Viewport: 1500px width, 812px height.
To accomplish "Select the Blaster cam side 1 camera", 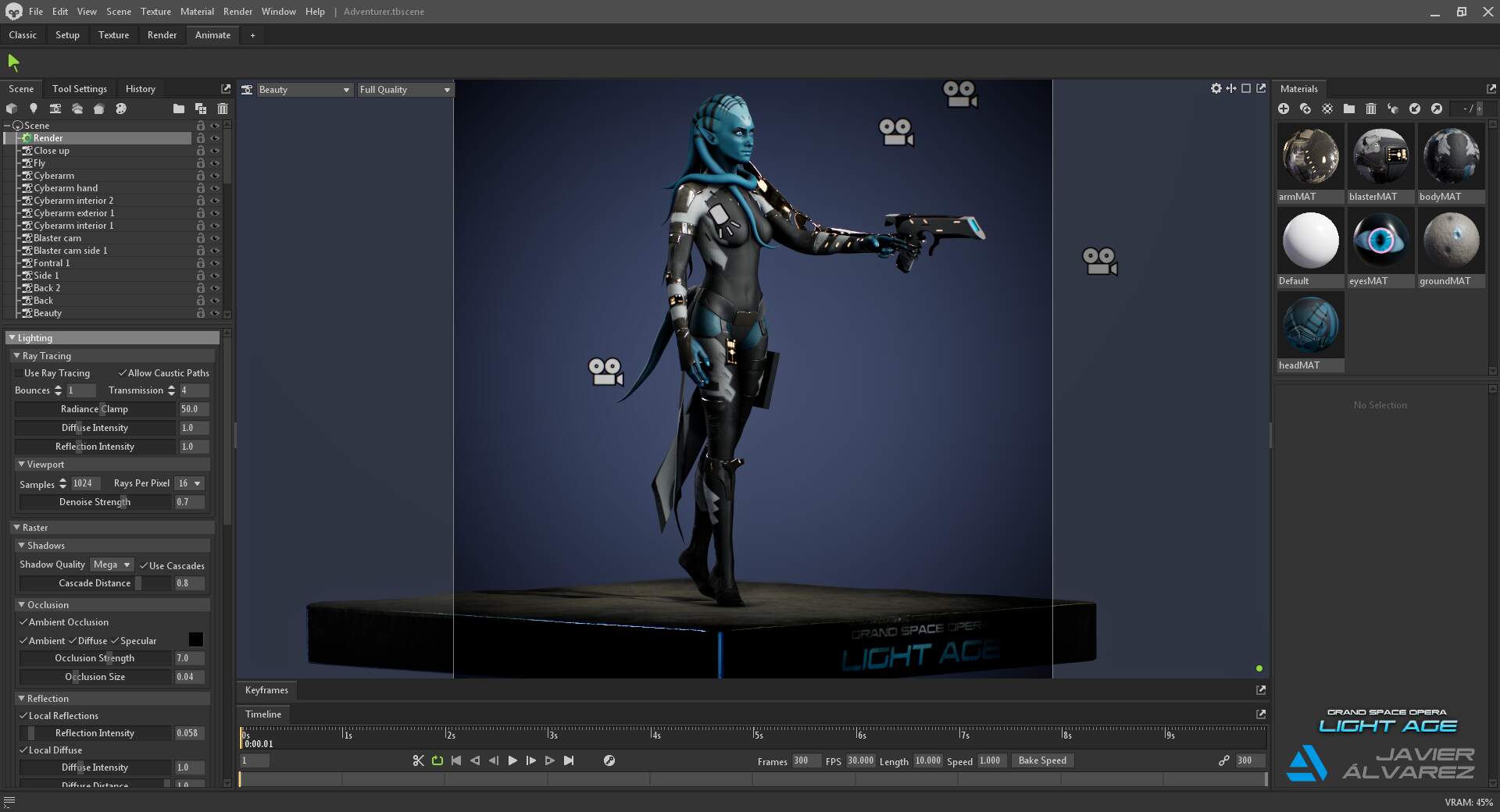I will [70, 251].
